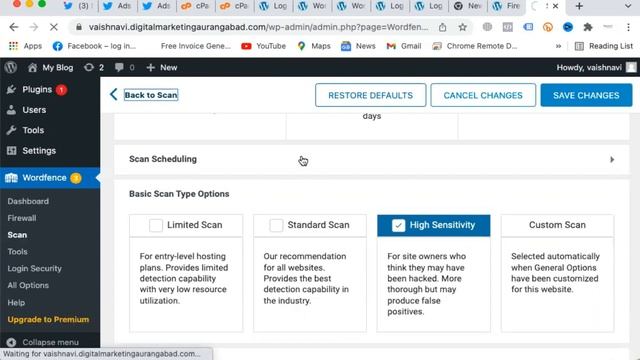The height and width of the screenshot is (360, 640).
Task: Open Users in the sidebar
Action: point(34,110)
